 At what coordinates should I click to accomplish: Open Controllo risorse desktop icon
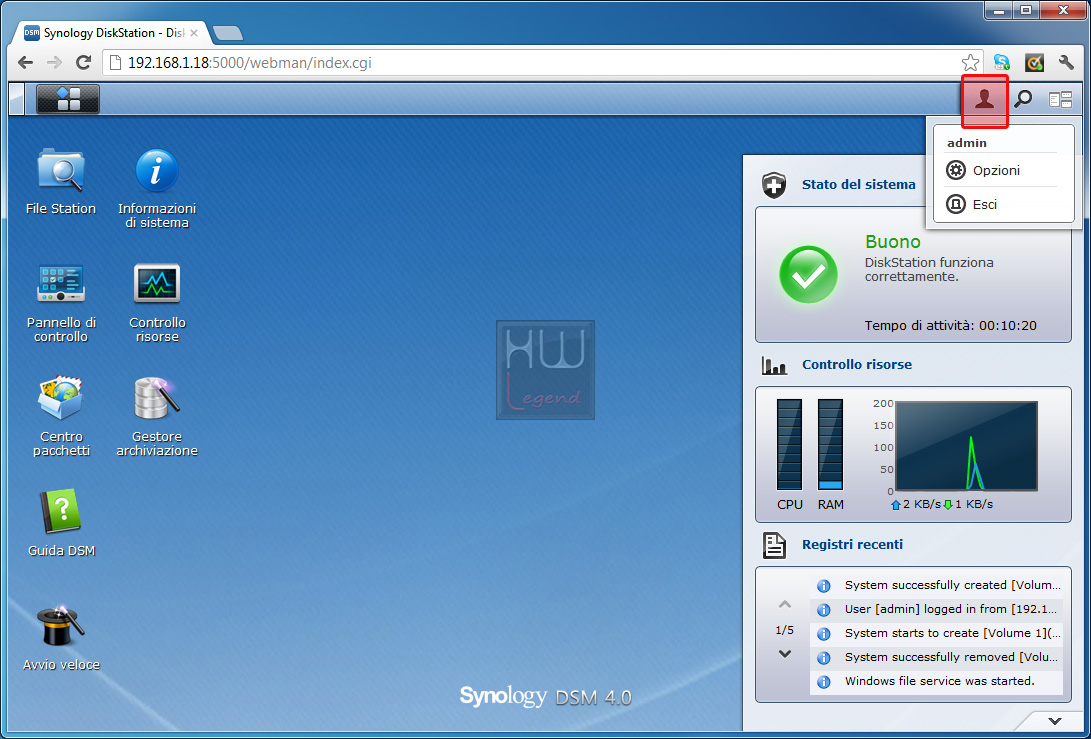tap(157, 303)
